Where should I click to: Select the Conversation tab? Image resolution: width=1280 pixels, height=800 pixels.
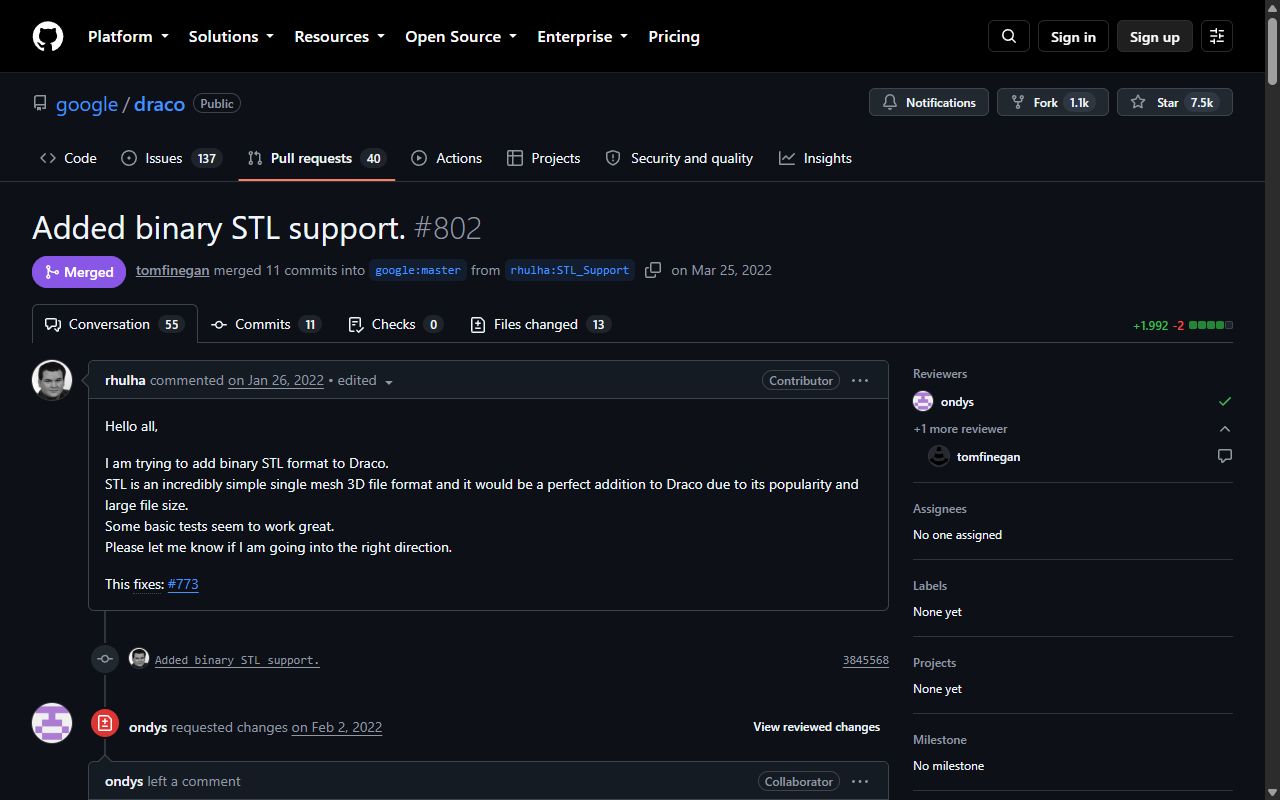coord(114,324)
